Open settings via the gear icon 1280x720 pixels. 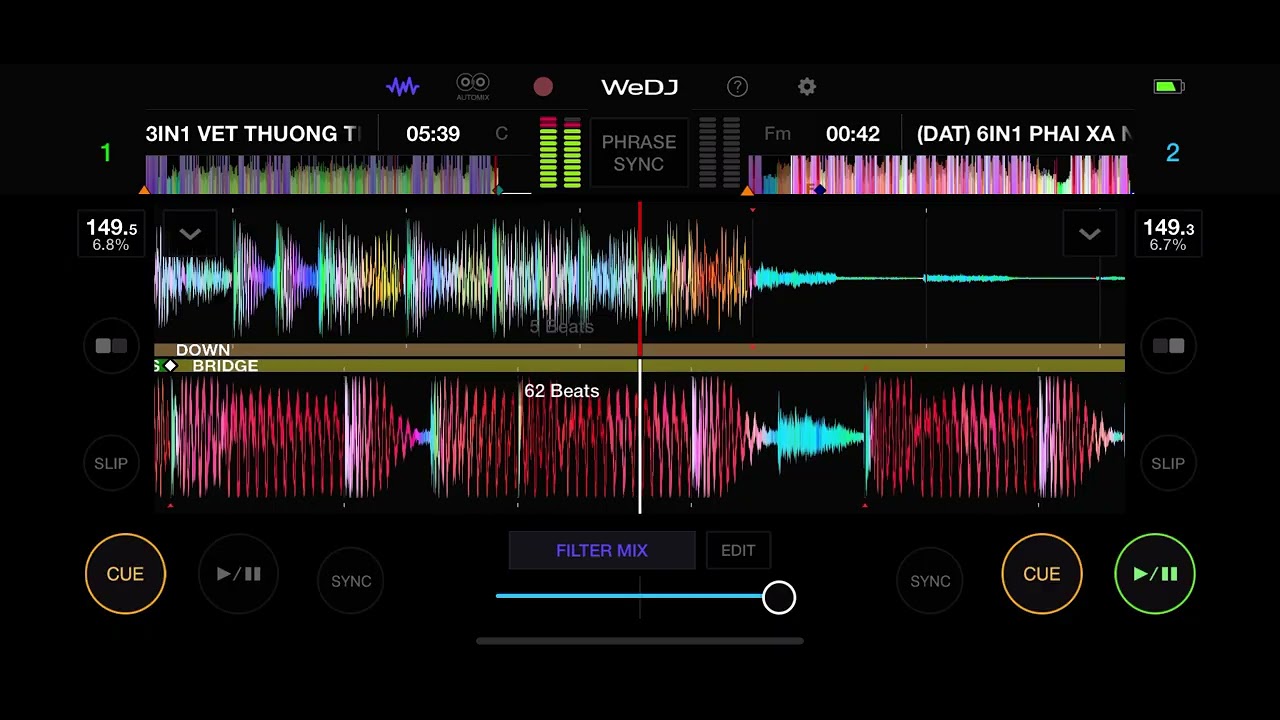[x=807, y=87]
